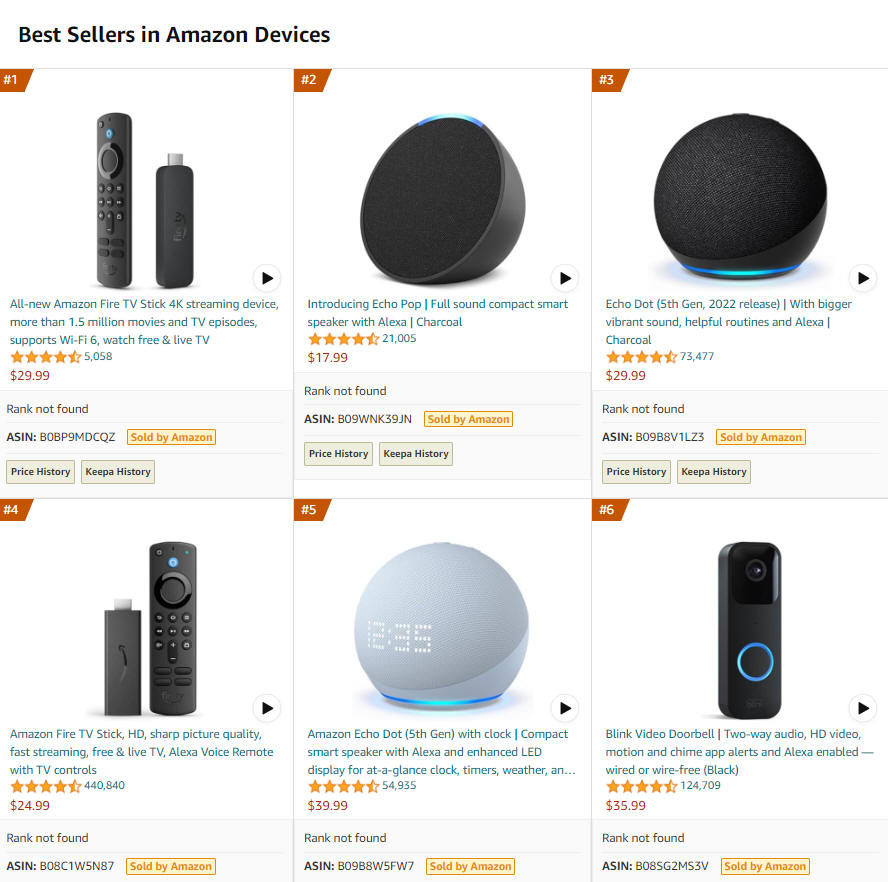
Task: Play video for Echo Dot with clock
Action: click(x=565, y=708)
